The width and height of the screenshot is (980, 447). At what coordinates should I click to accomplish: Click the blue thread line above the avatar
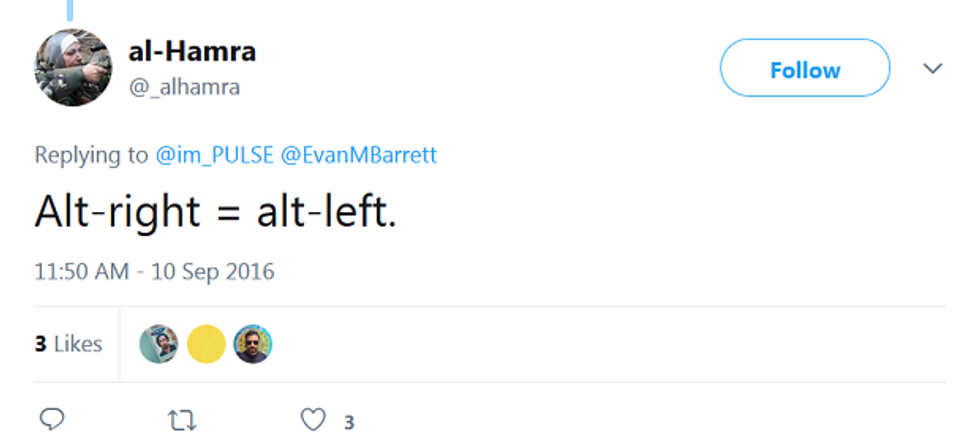[x=70, y=10]
